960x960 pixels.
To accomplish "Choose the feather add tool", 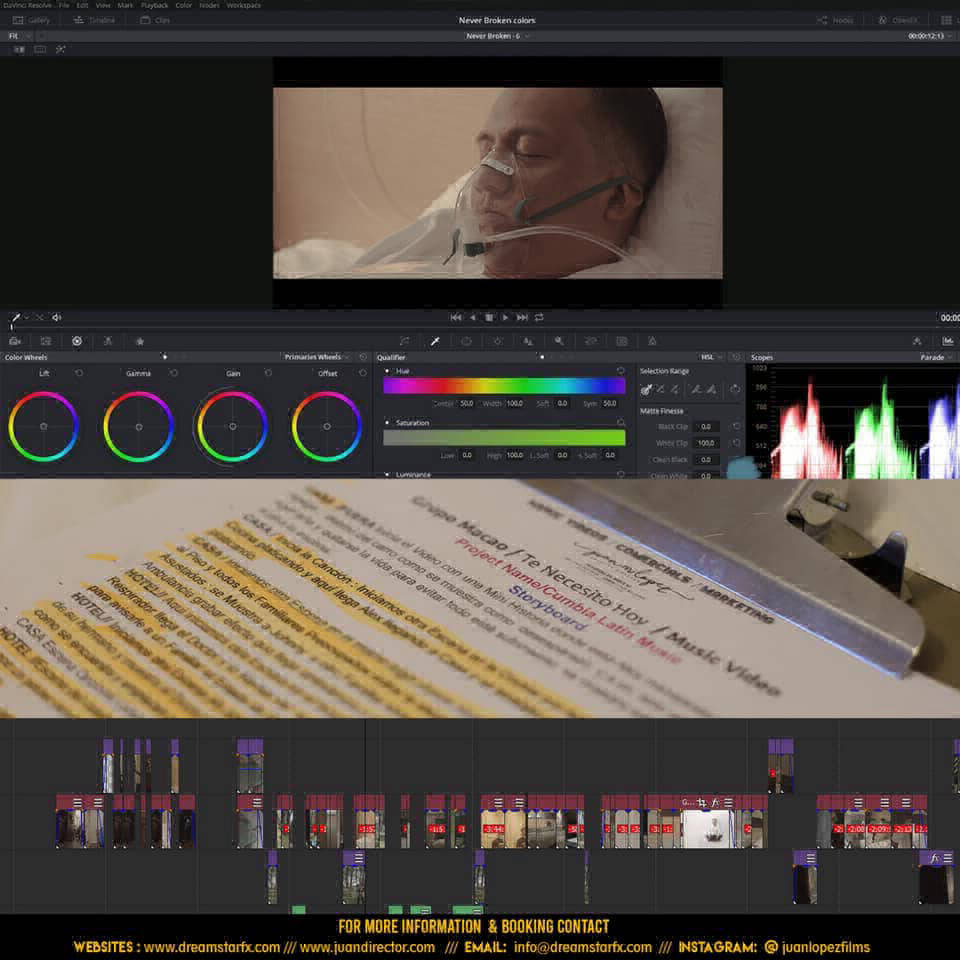I will pos(711,389).
